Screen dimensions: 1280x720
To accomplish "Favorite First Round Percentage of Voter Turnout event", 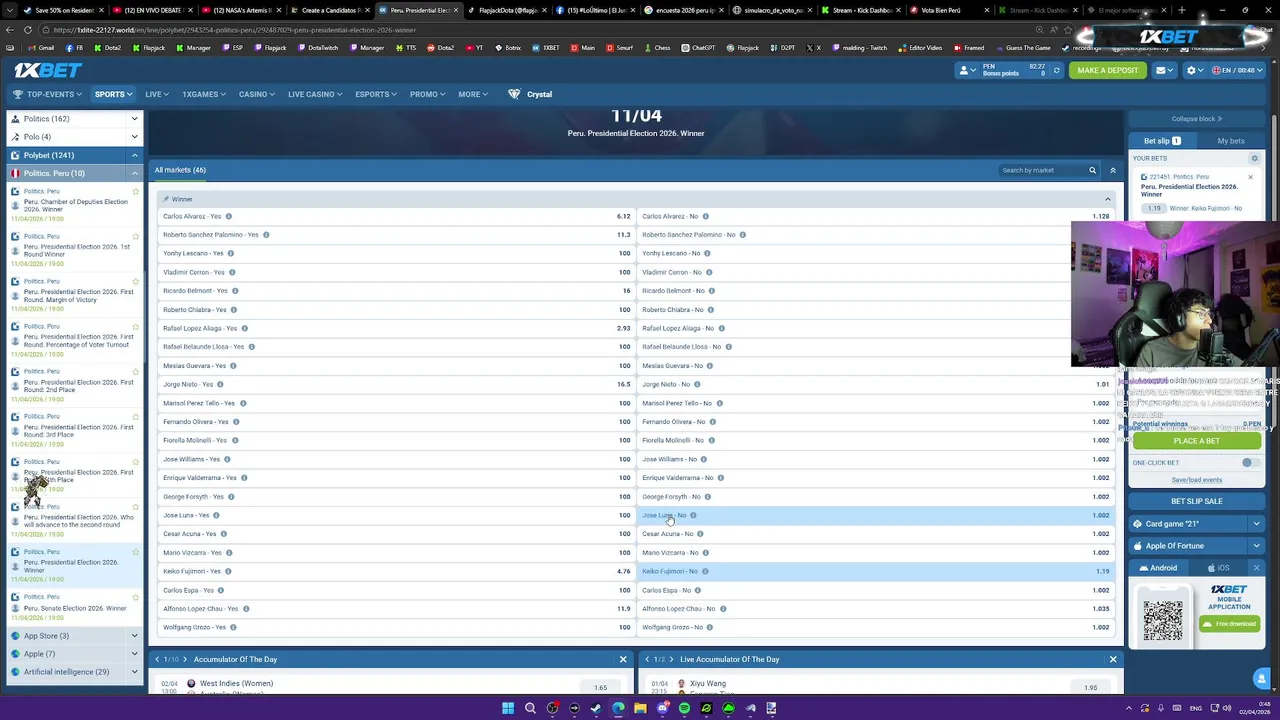I will [135, 326].
